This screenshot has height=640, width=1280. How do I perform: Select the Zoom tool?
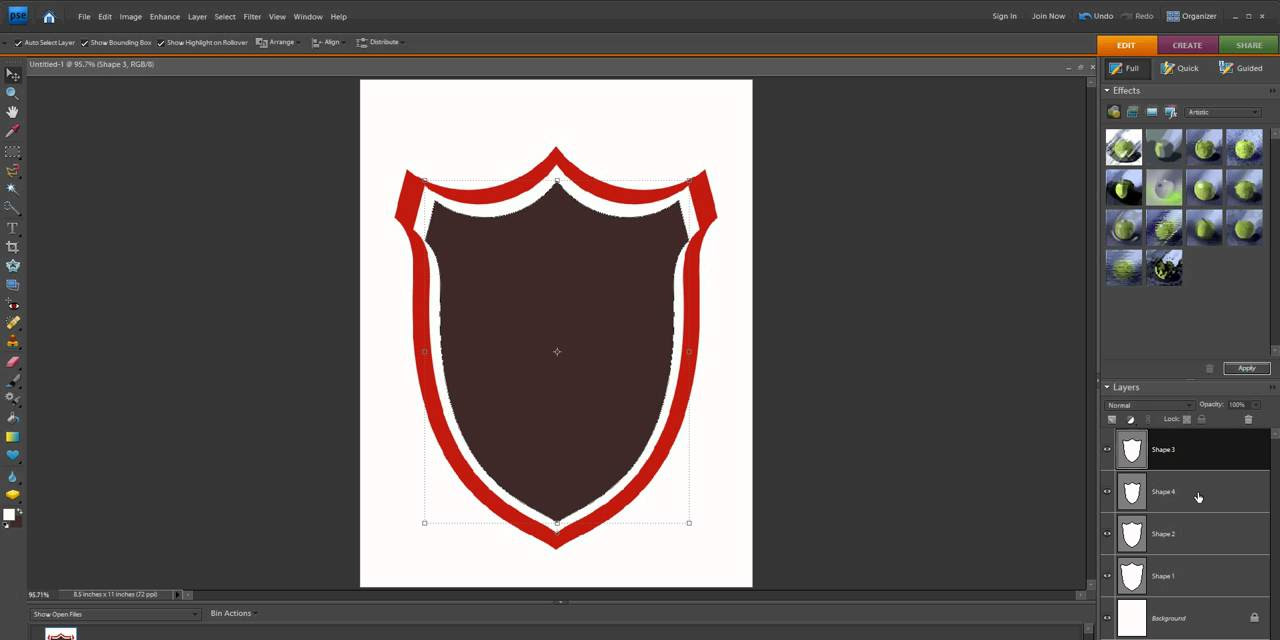coord(13,92)
